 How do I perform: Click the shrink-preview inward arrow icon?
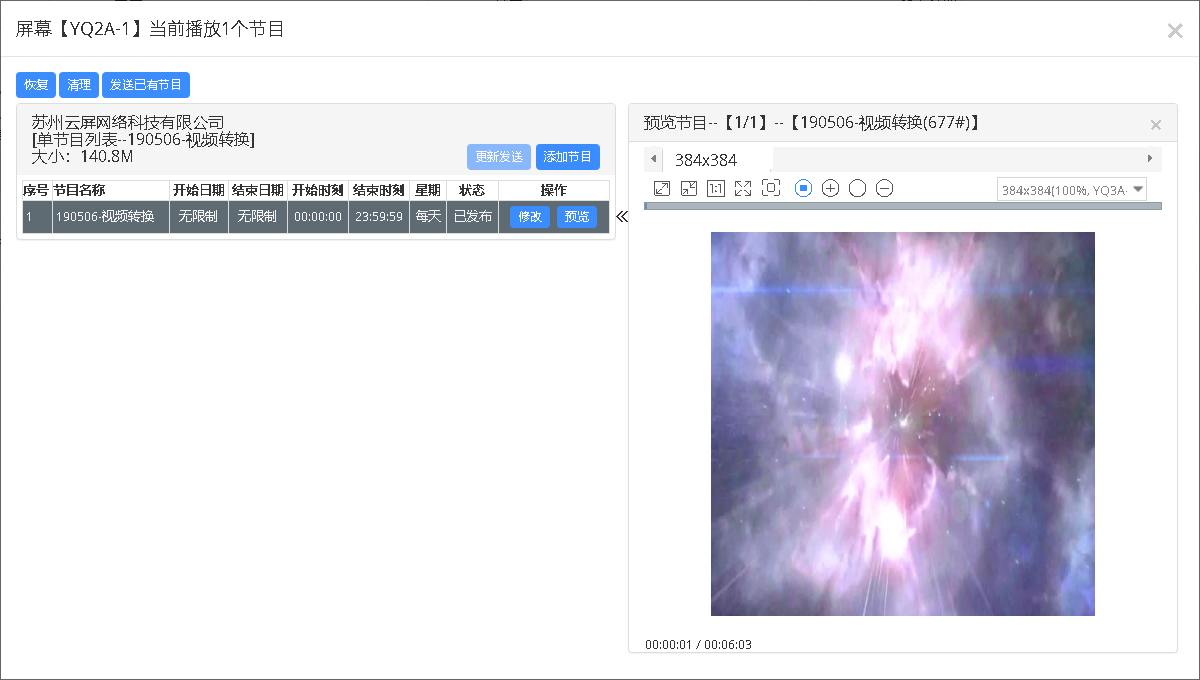[689, 188]
